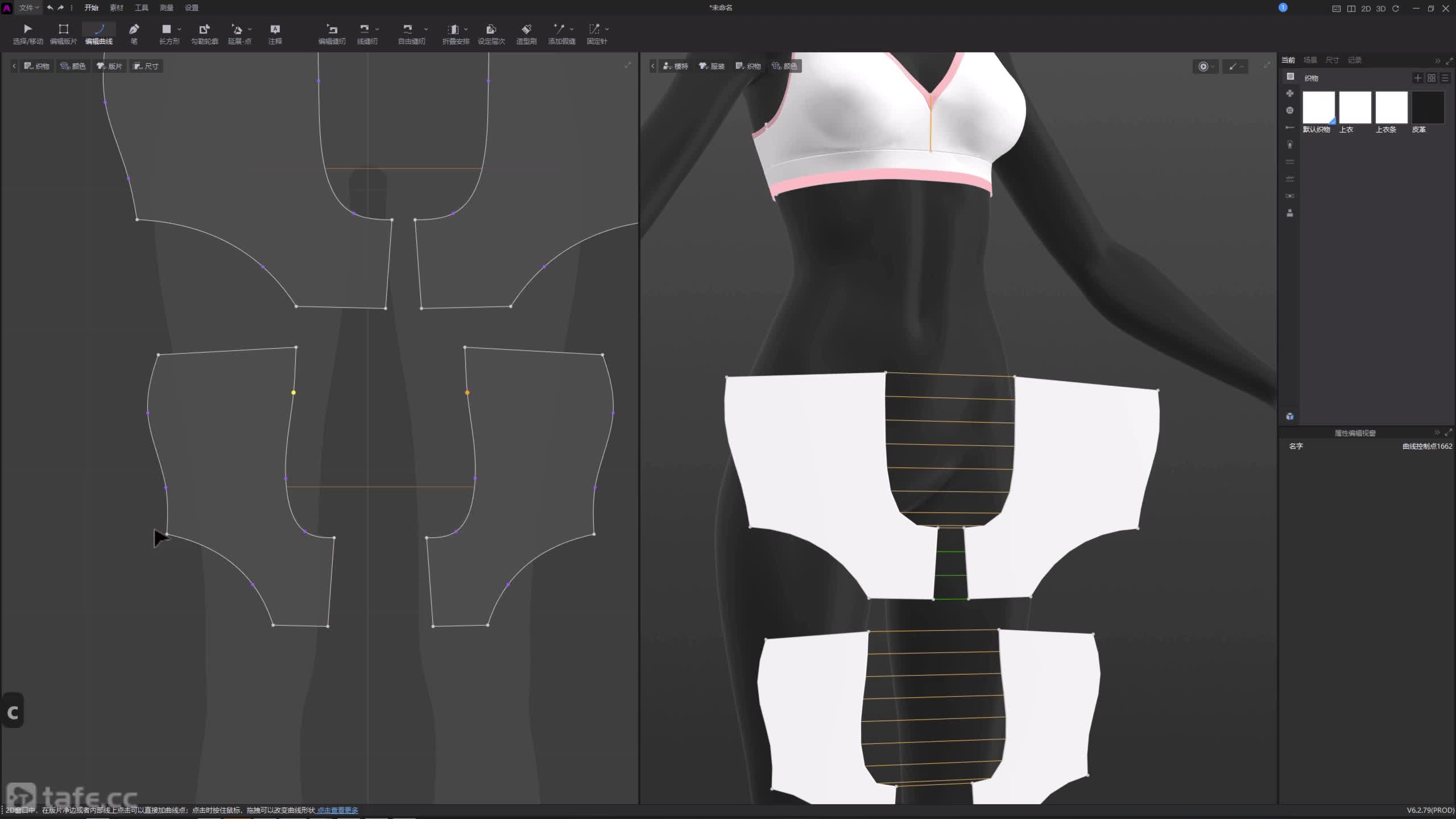The image size is (1456, 819).
Task: Select the 默认织物 default fabric swatch
Action: (x=1318, y=107)
